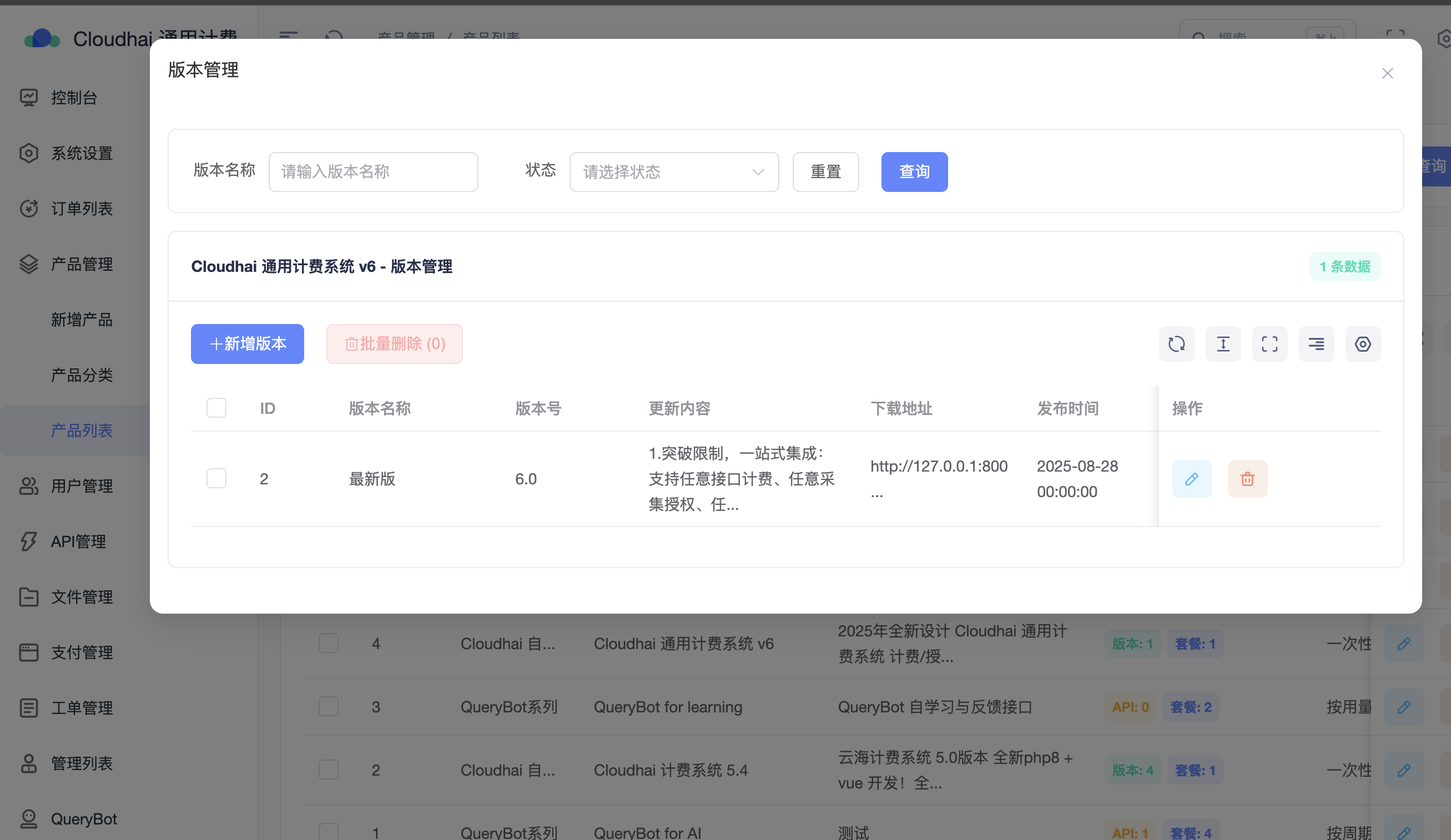Click the 订单列表 circular icon
The width and height of the screenshot is (1451, 840).
tap(28, 208)
